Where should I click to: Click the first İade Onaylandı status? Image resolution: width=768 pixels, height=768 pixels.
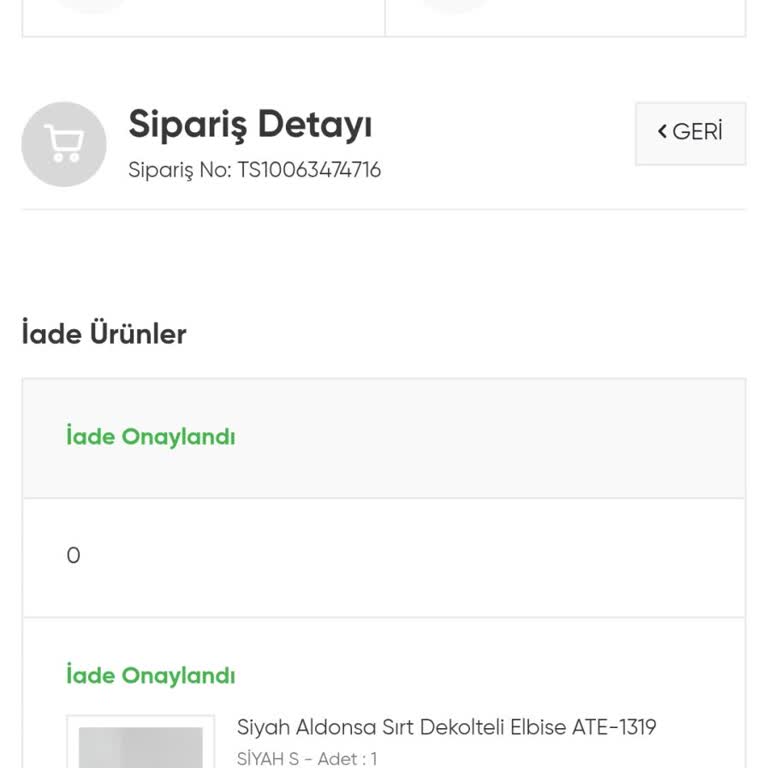coord(151,437)
